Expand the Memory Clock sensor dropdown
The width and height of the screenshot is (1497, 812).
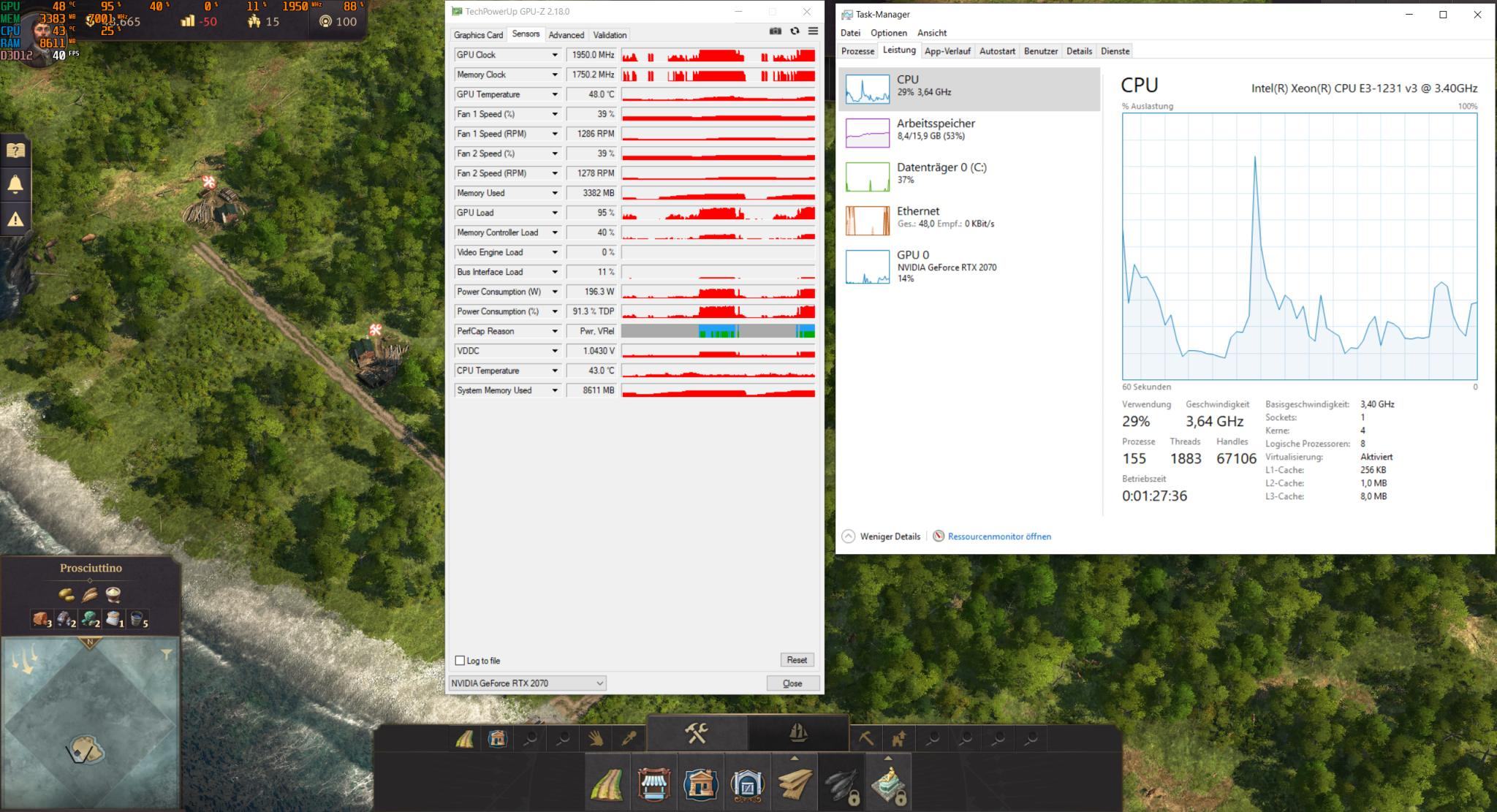[555, 75]
